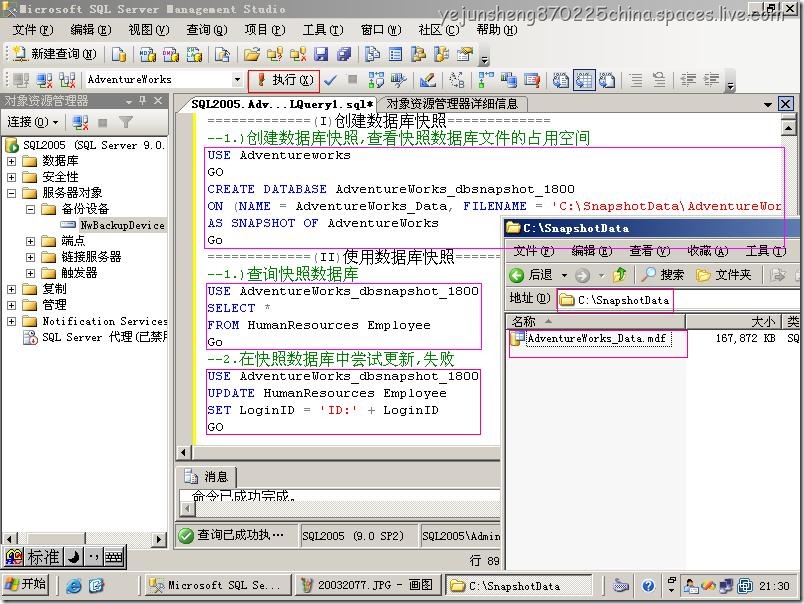This screenshot has height=604, width=804.
Task: Click the Analysis Services MDX Query icon
Action: coord(148,54)
